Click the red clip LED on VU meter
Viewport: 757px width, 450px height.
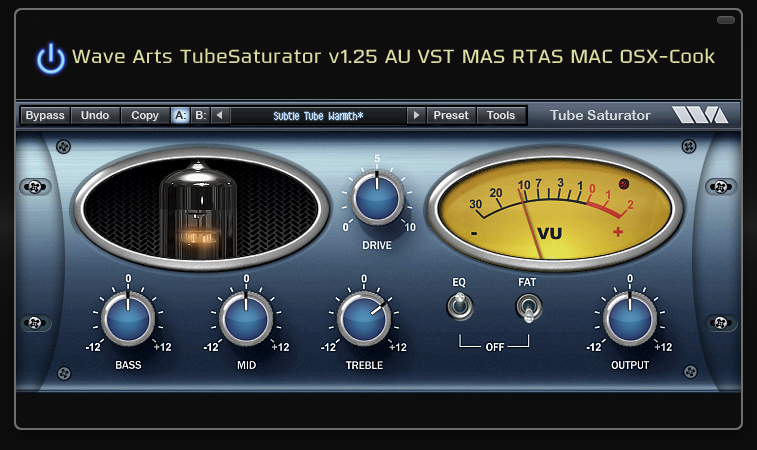[624, 184]
